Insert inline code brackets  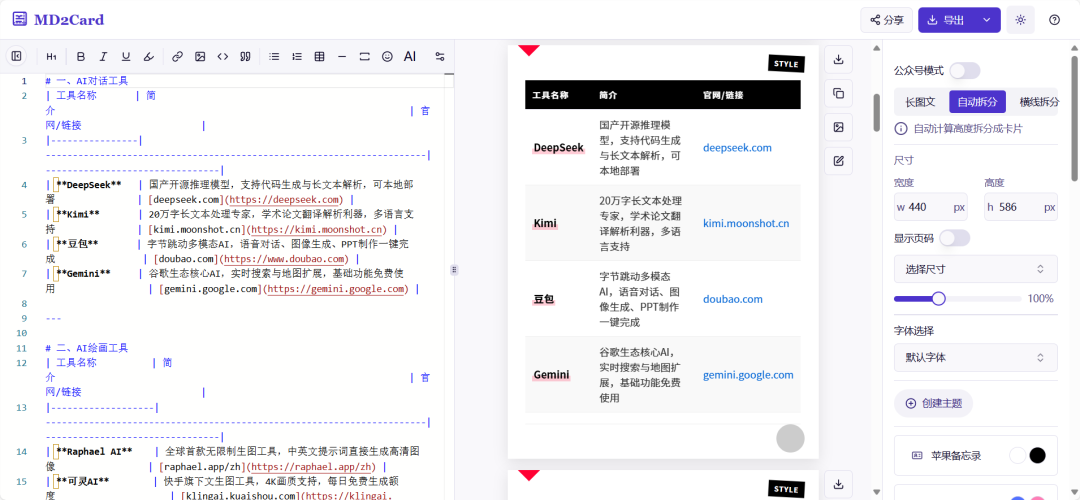tap(222, 56)
